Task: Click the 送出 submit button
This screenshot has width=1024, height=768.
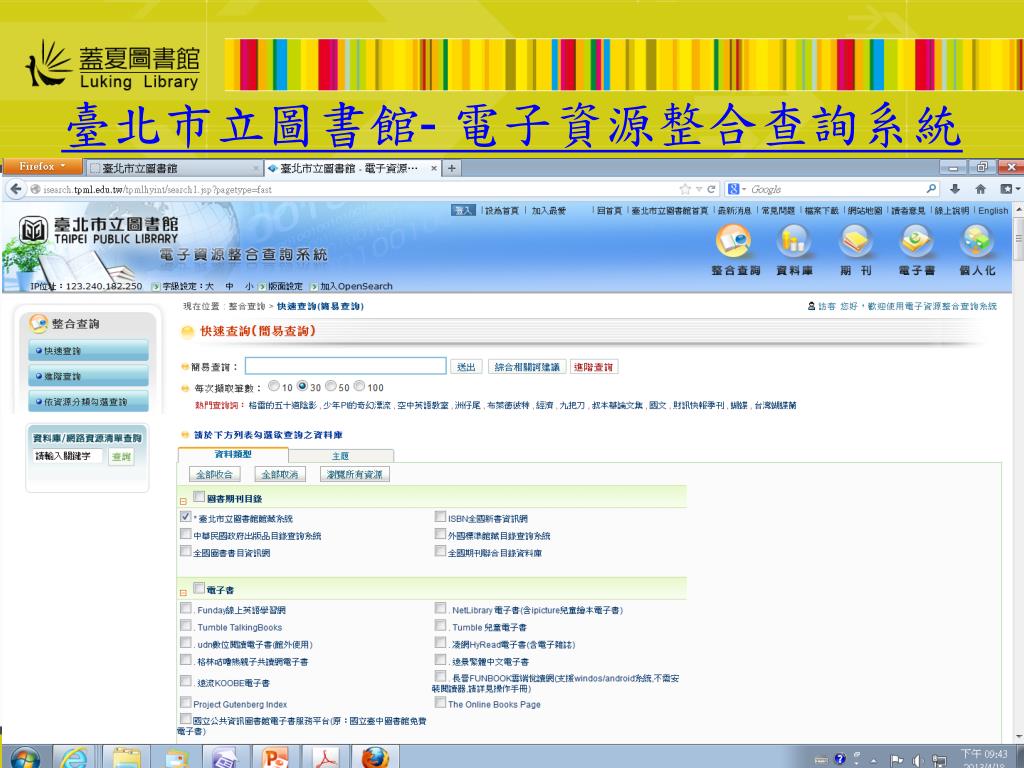Action: 466,367
